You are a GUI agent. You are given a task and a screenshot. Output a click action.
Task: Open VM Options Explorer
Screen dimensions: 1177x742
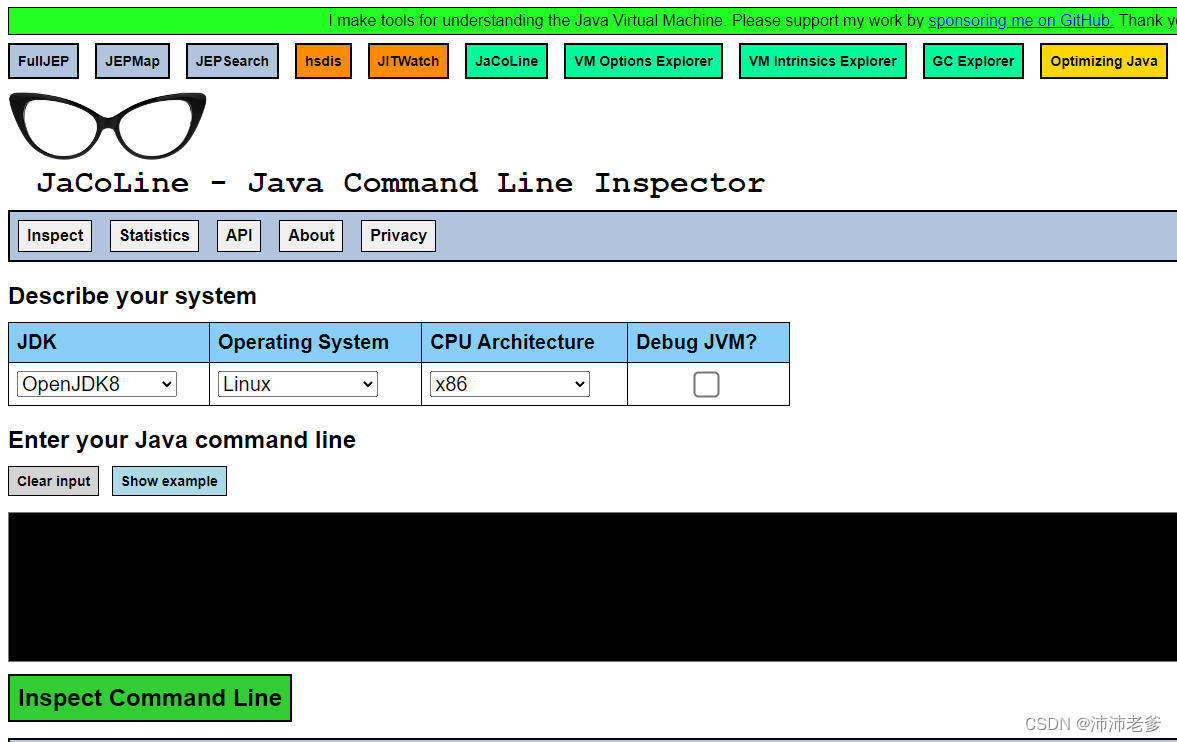coord(643,61)
